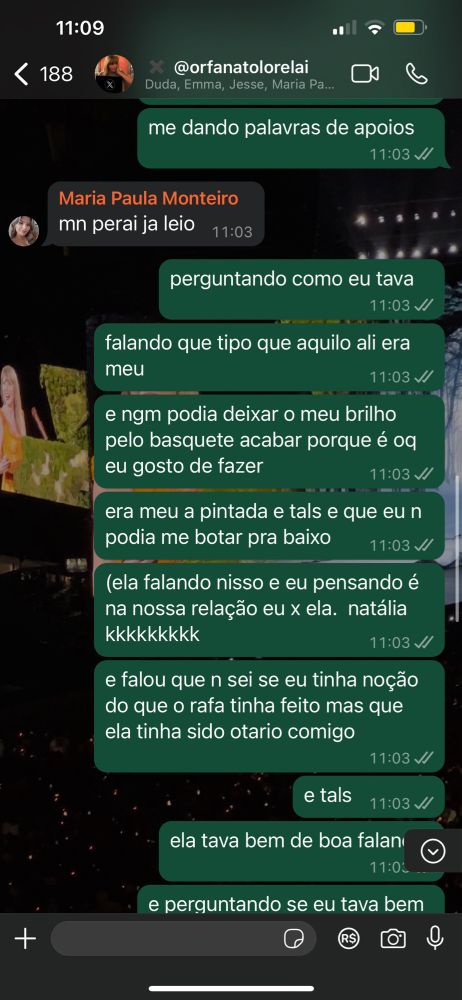Open the group profile picture in header
Image resolution: width=462 pixels, height=1000 pixels.
pos(114,74)
